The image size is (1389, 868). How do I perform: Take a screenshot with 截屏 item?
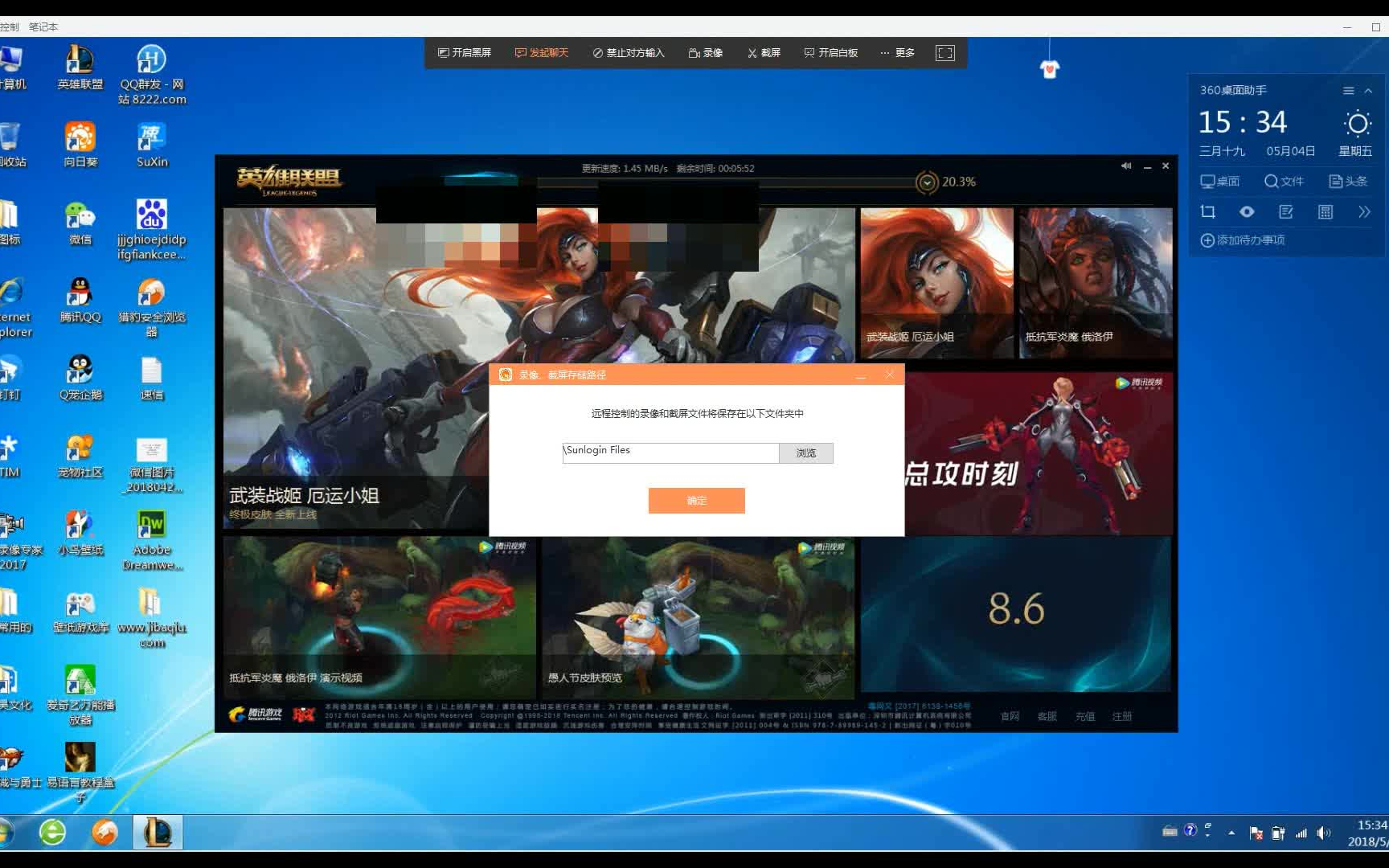(x=764, y=53)
